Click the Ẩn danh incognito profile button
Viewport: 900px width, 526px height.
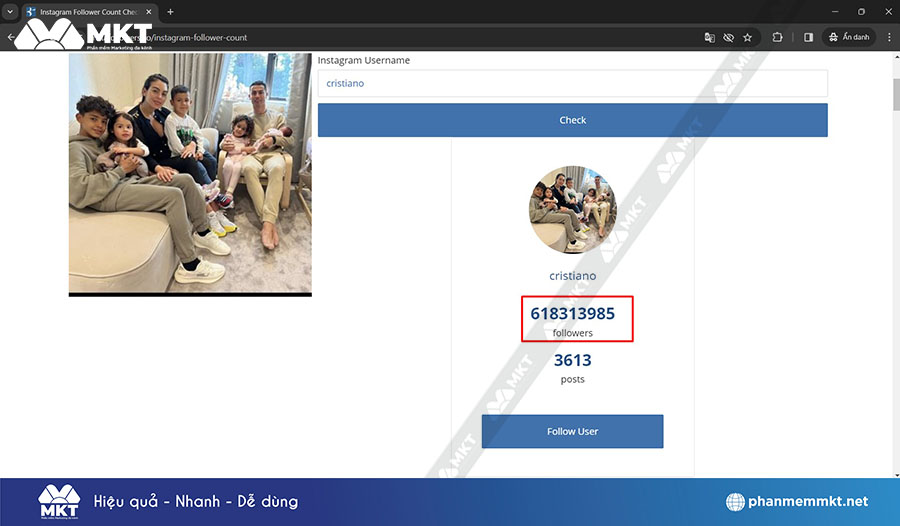tap(849, 37)
